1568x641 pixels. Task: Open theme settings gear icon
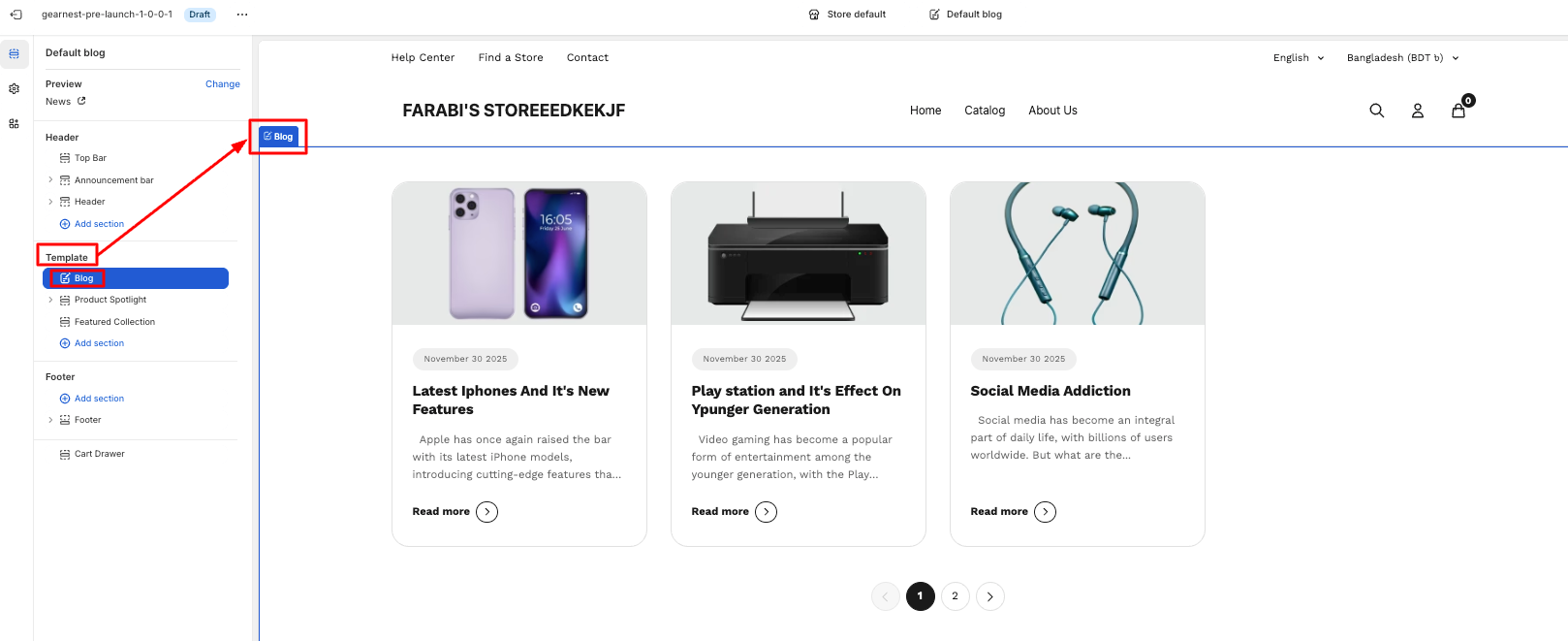click(14, 89)
